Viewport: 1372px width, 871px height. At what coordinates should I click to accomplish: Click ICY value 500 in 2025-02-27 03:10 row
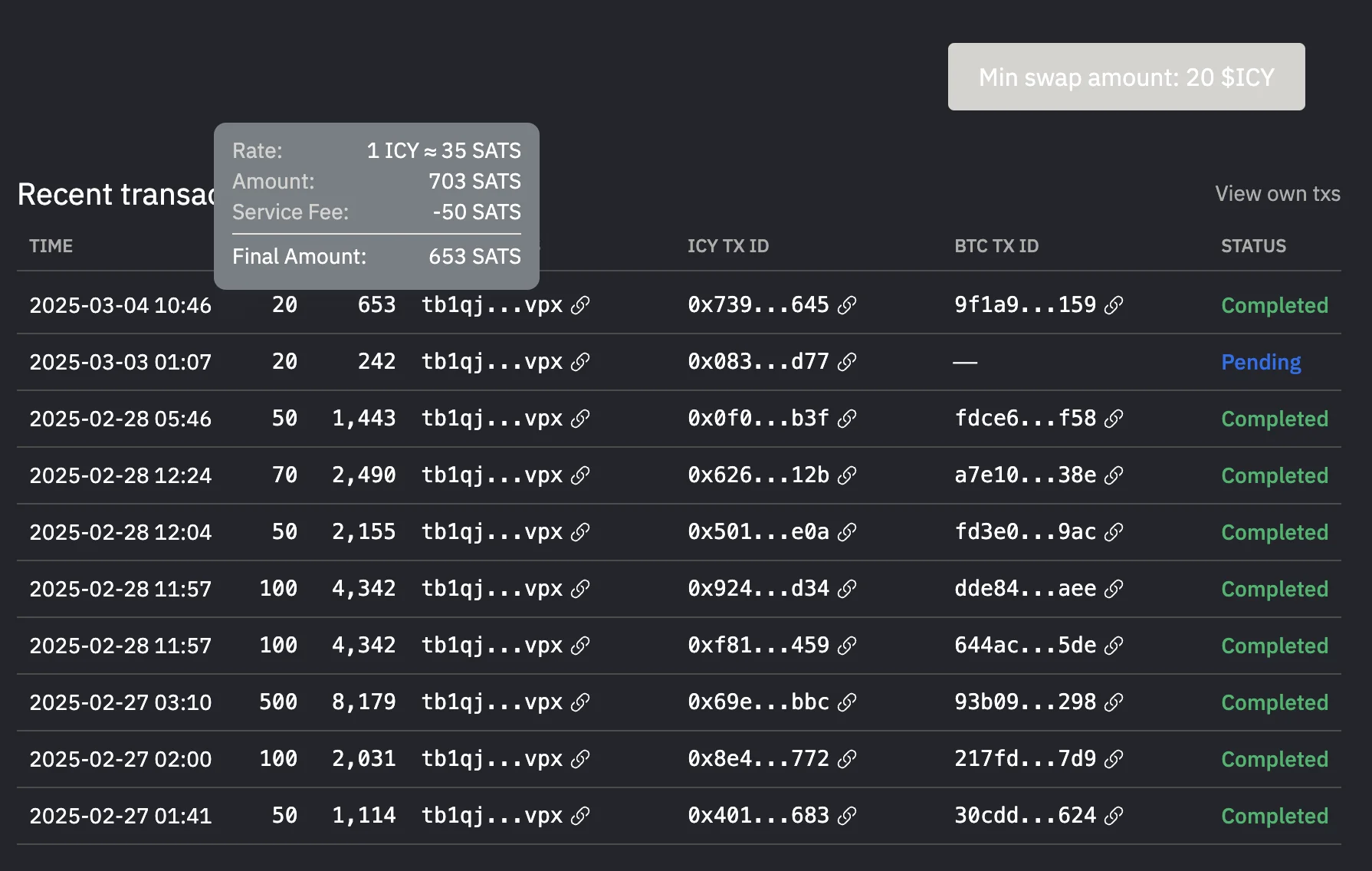(278, 702)
